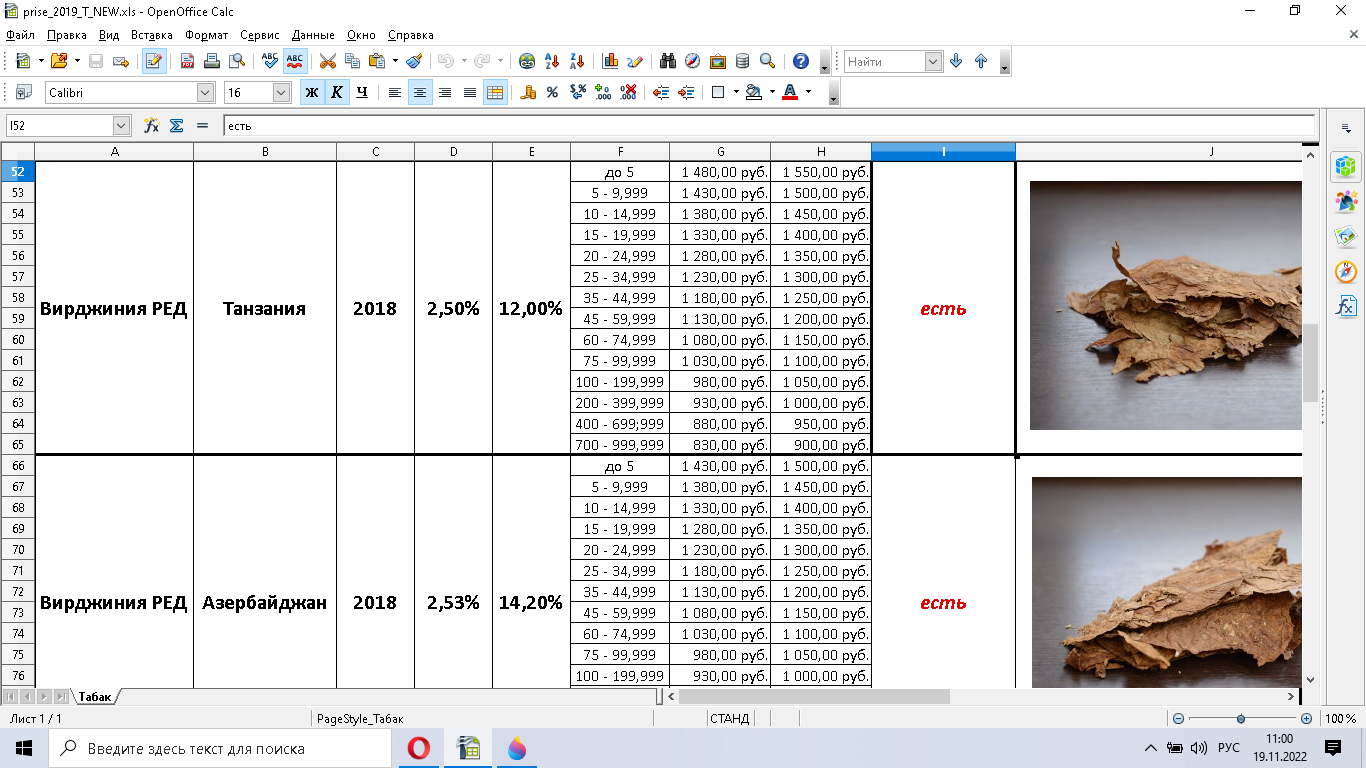
Task: Toggle Merge Cells
Action: 495,92
